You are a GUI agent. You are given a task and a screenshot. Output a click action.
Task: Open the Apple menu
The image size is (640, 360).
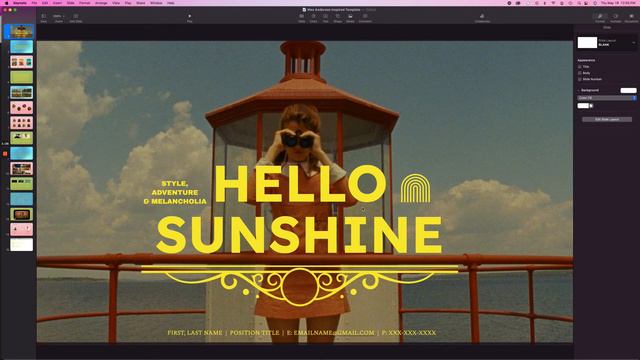tap(6, 3)
